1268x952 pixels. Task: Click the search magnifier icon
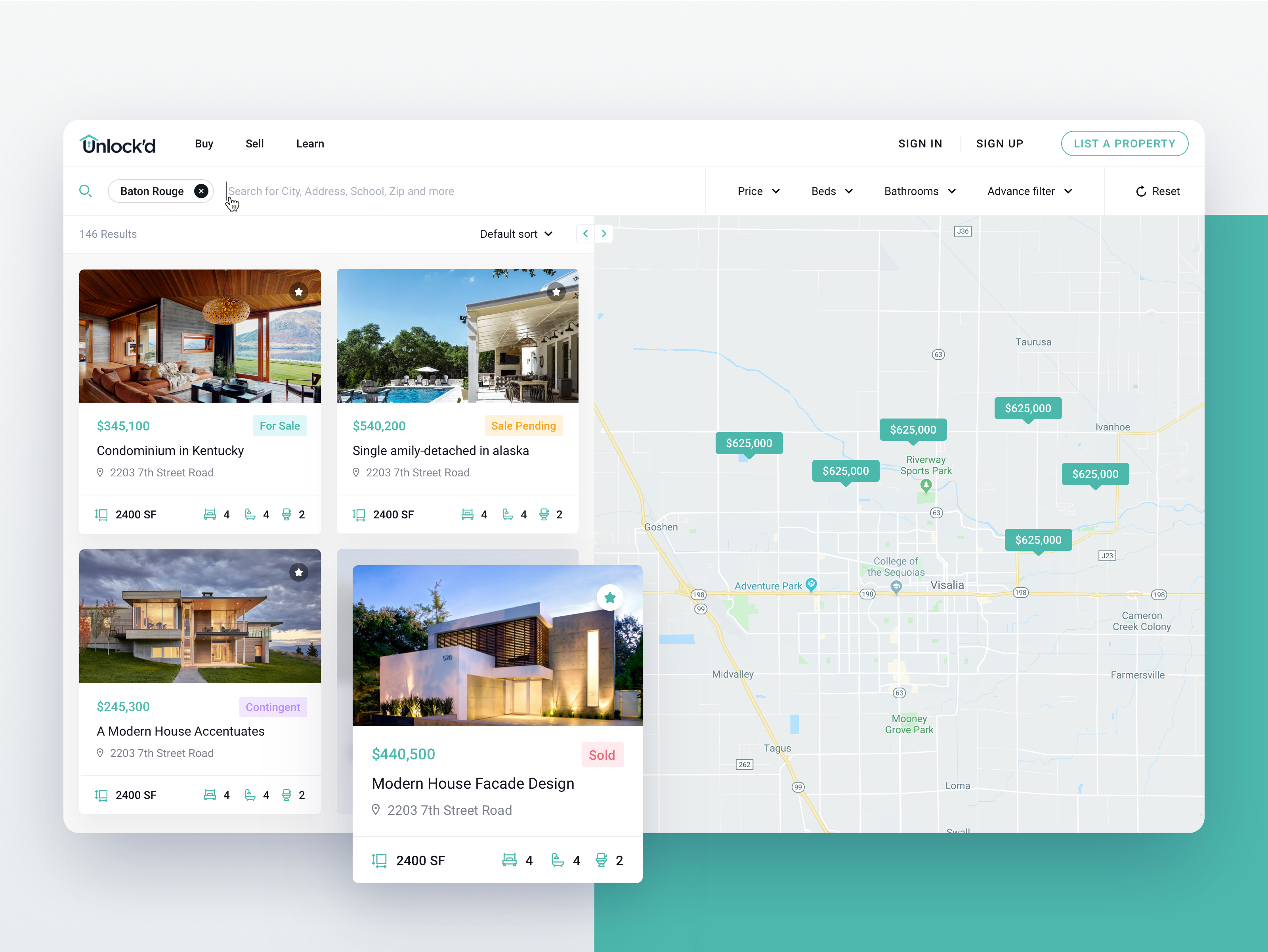coord(86,191)
